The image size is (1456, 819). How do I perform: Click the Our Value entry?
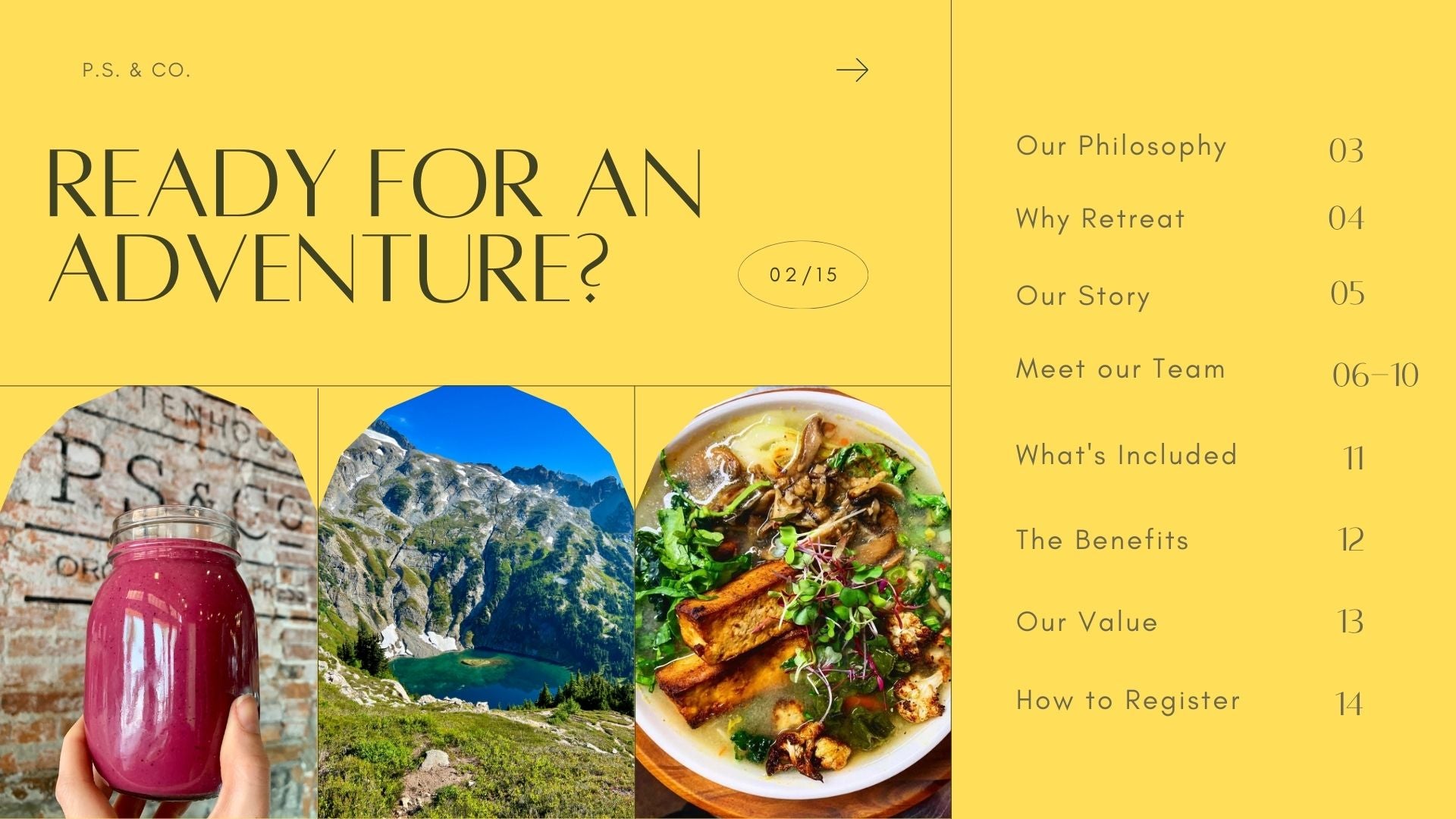[1087, 622]
